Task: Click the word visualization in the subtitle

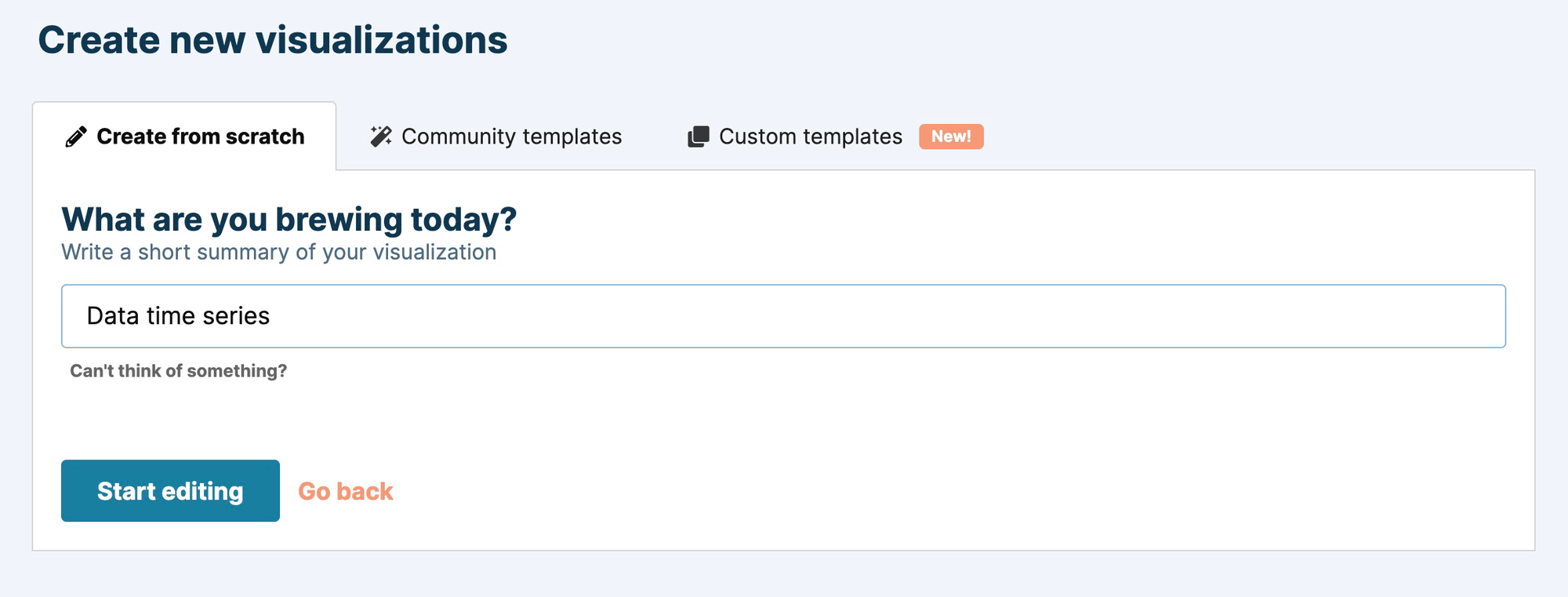Action: pyautogui.click(x=434, y=253)
